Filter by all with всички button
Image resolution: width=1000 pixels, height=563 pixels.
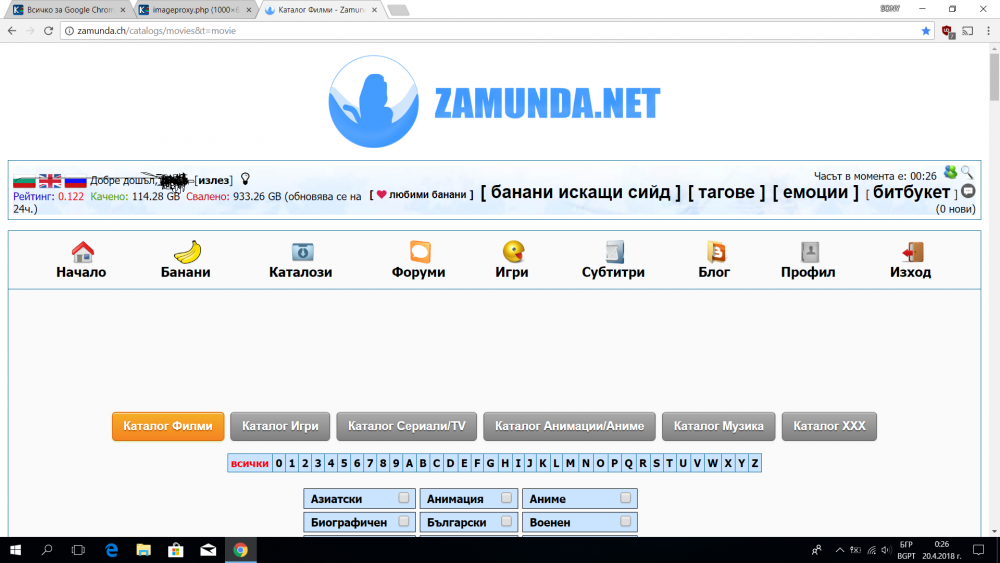point(249,463)
